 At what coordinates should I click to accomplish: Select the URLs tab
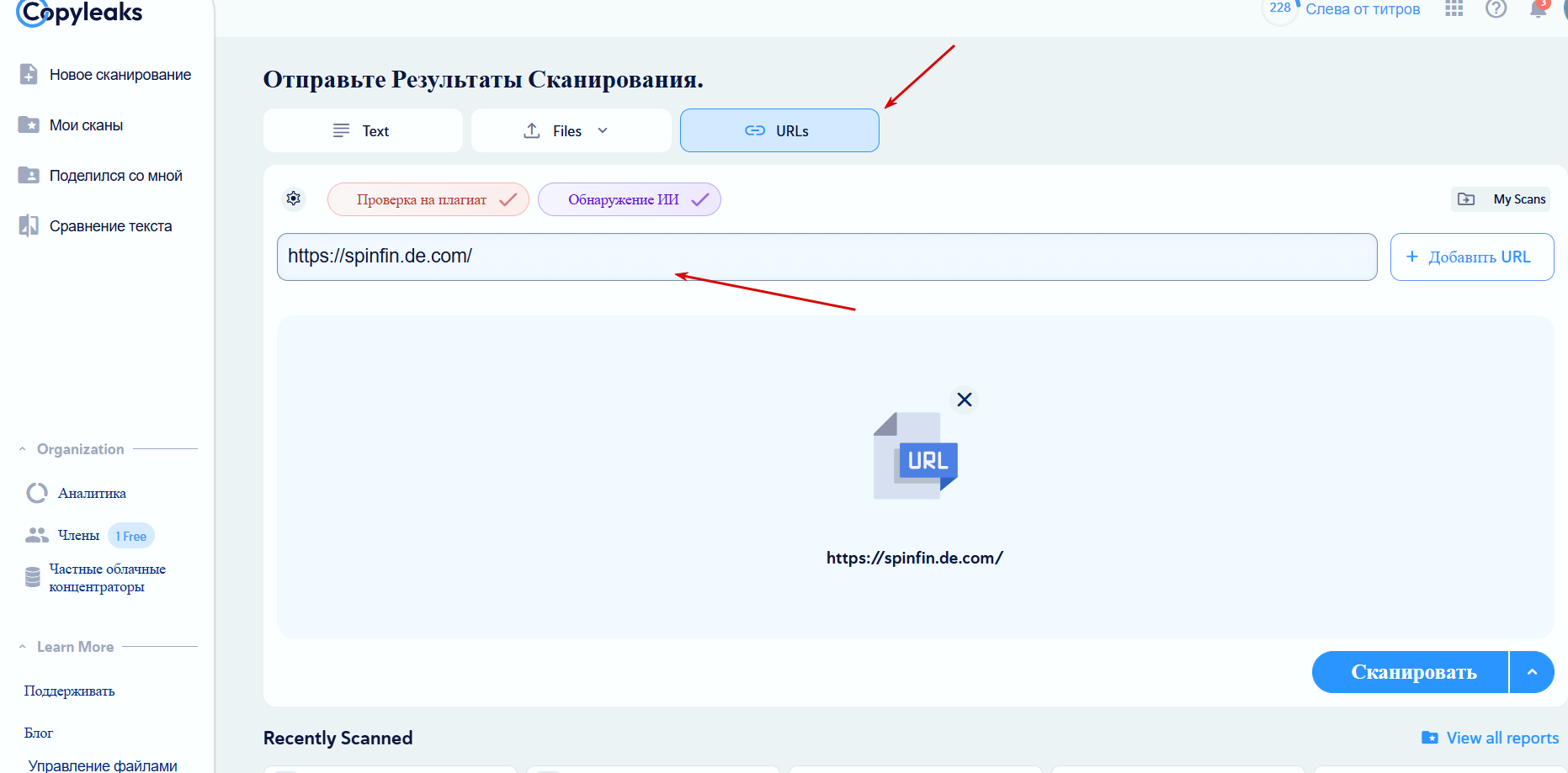coord(779,130)
